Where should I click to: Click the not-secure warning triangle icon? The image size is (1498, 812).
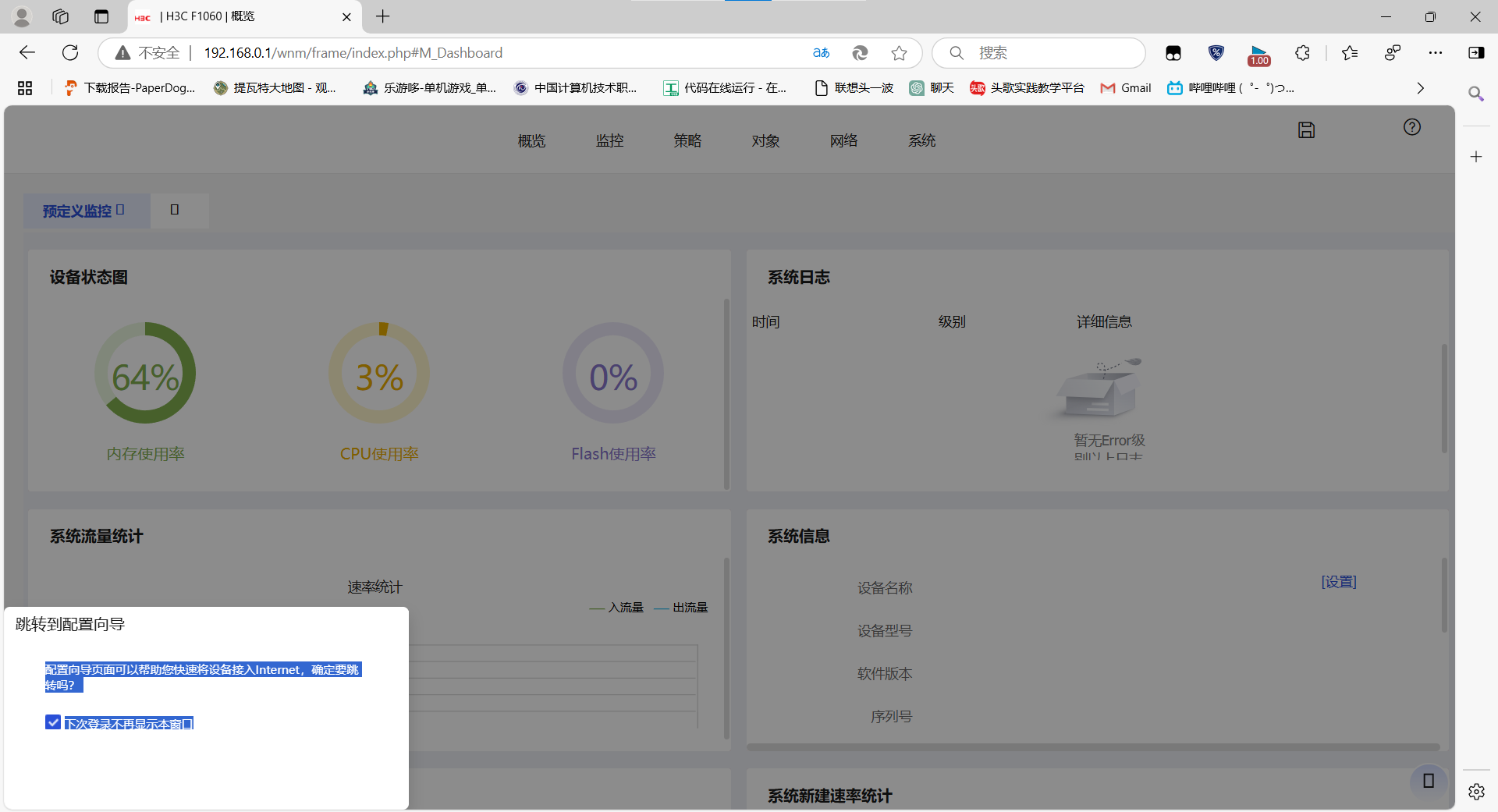click(x=122, y=53)
